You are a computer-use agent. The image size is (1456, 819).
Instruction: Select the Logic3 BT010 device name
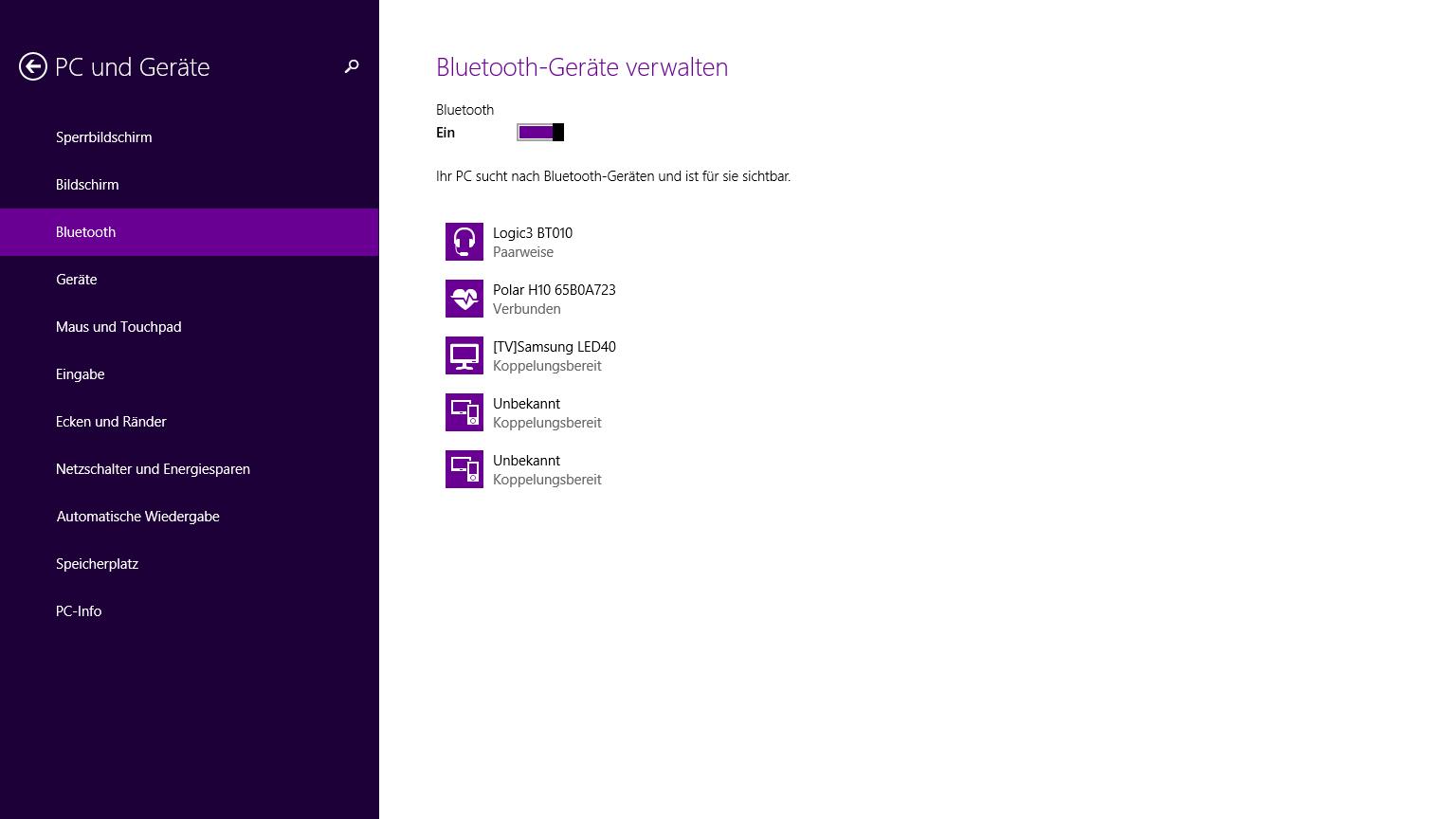tap(533, 233)
